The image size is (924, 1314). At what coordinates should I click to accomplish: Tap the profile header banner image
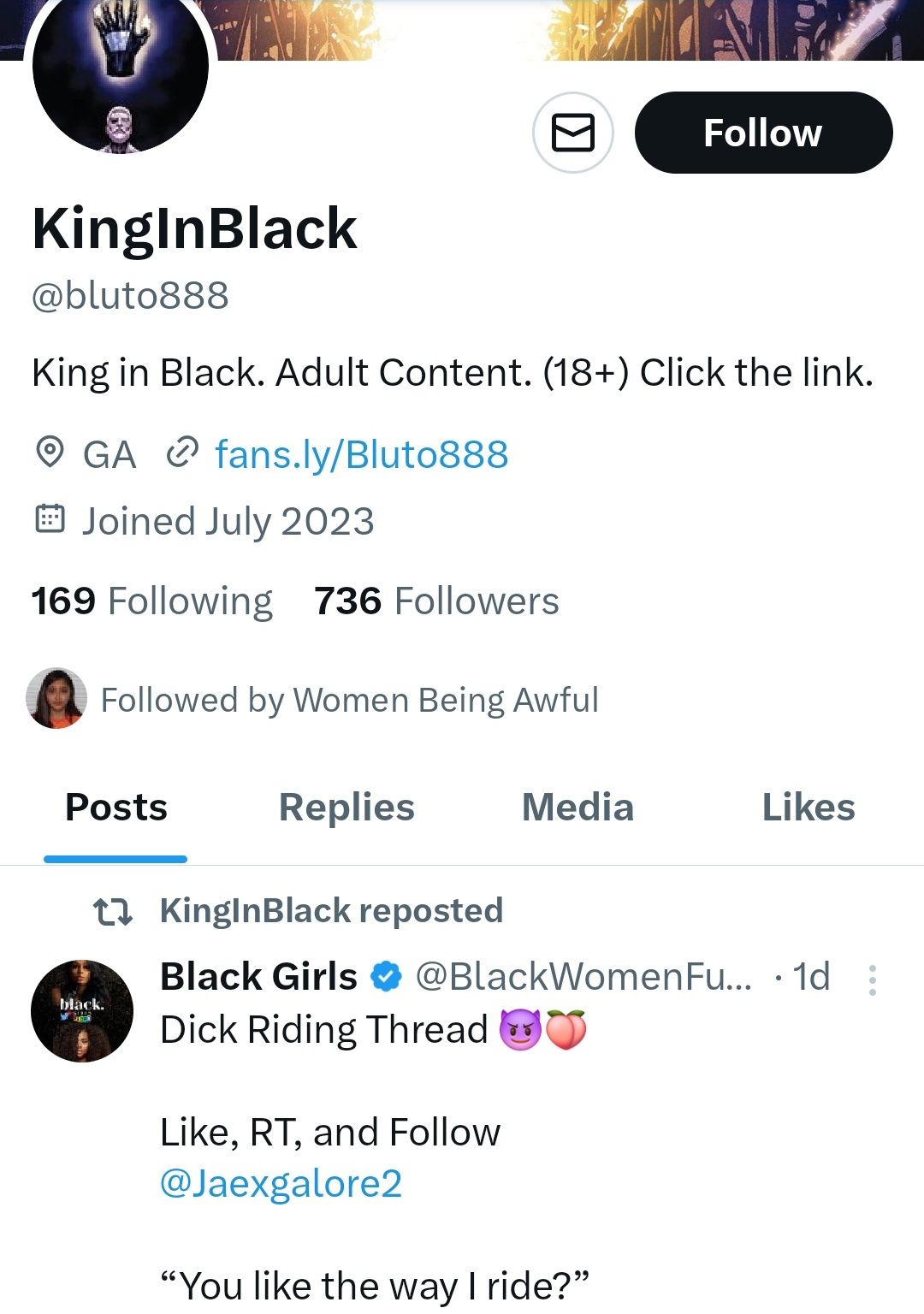565,30
